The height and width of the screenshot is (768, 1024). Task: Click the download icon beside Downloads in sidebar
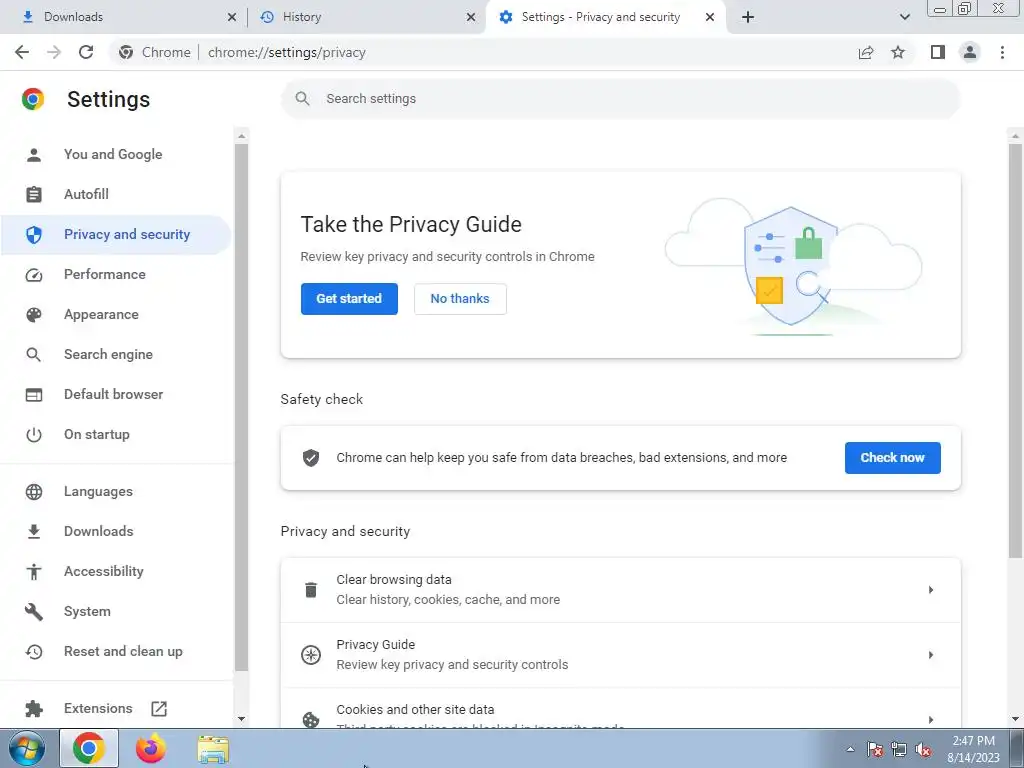[x=33, y=532]
